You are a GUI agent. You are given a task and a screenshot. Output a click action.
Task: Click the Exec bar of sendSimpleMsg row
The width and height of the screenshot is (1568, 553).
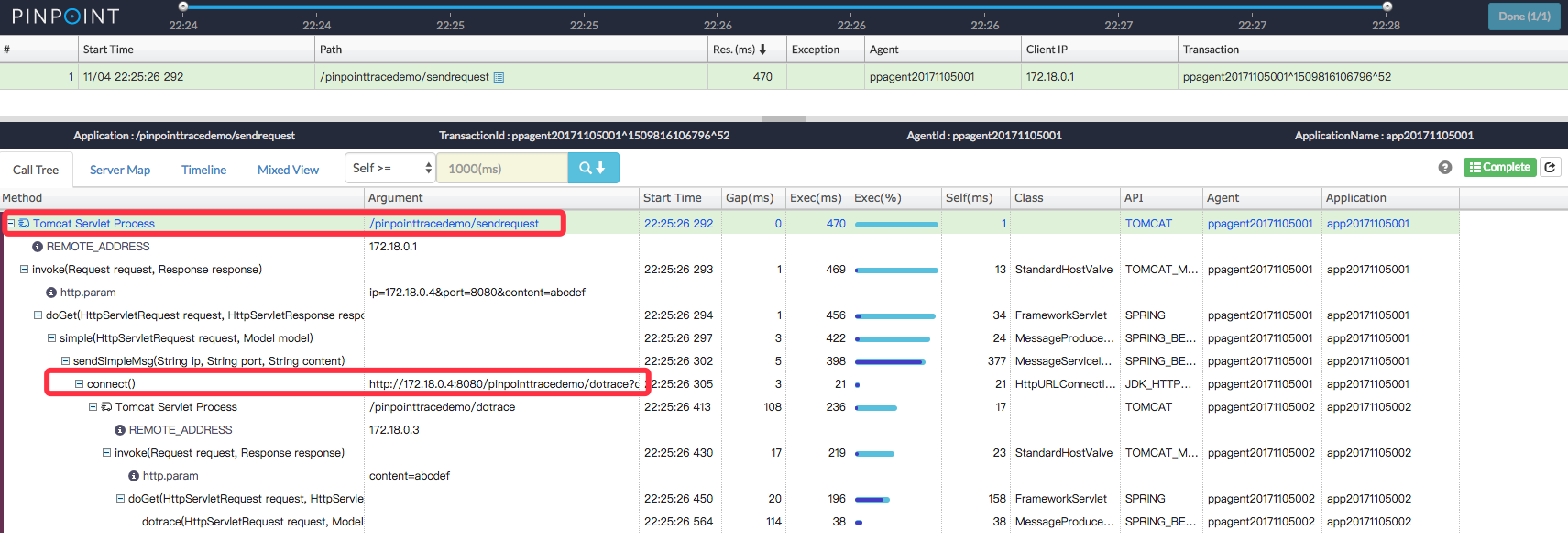pyautogui.click(x=890, y=362)
